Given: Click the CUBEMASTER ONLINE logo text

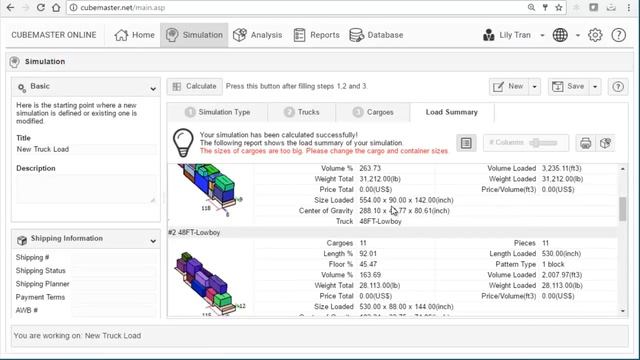Looking at the screenshot, I should (x=54, y=35).
